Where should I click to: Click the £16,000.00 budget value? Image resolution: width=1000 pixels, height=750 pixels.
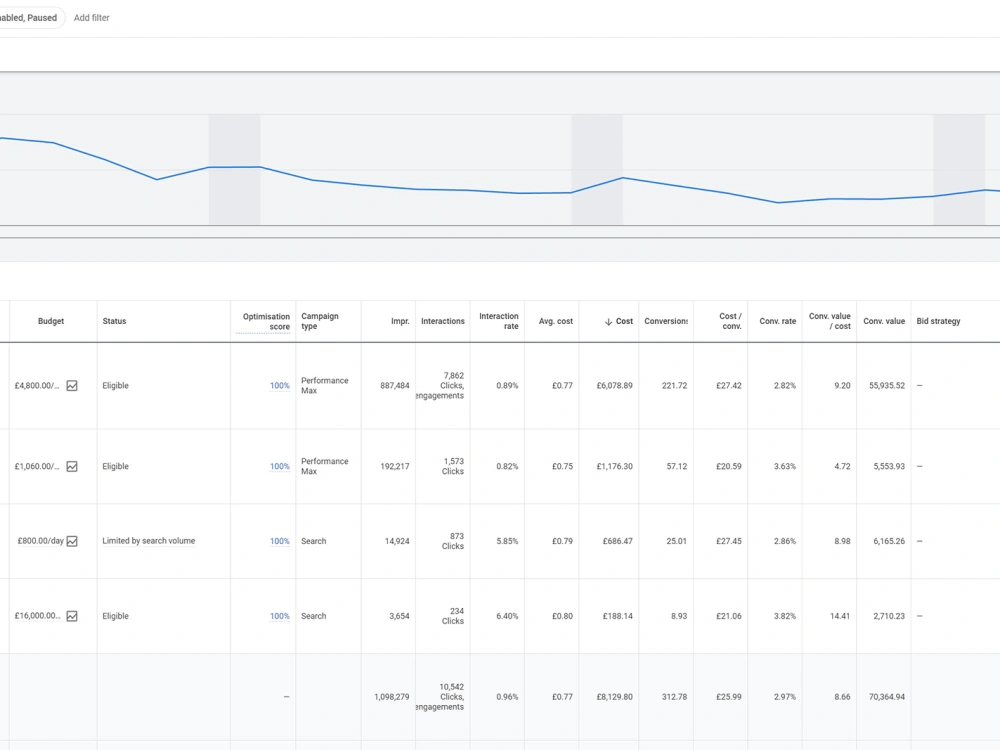(38, 616)
